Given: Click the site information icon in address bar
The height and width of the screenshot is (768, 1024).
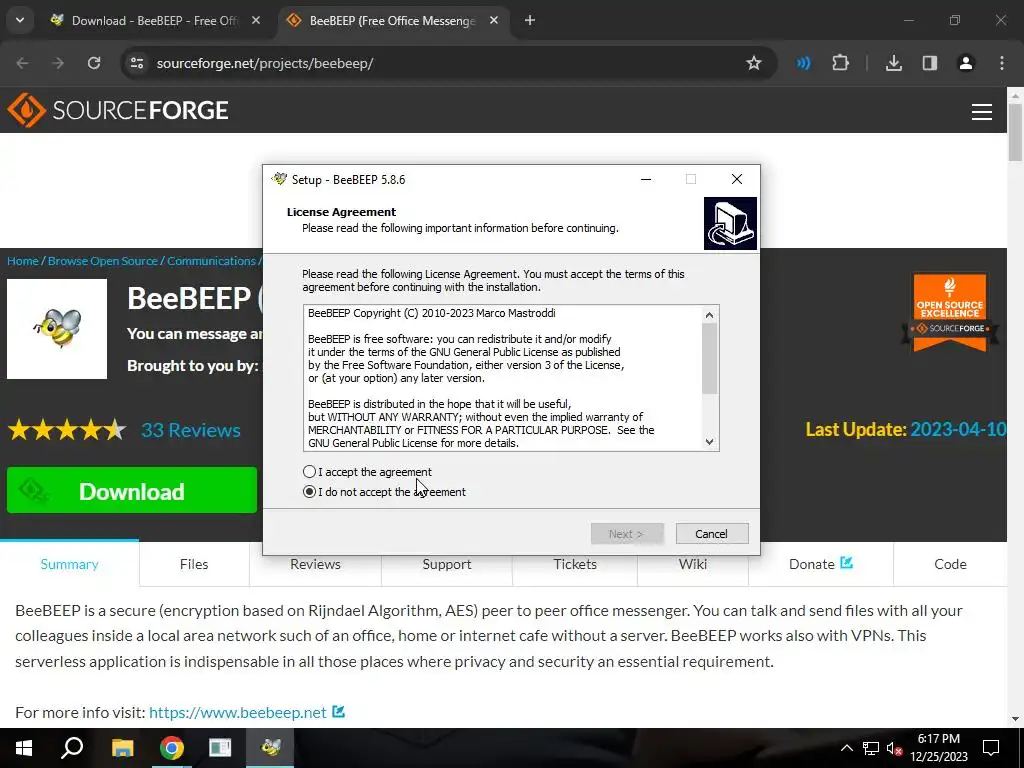Looking at the screenshot, I should tap(137, 63).
